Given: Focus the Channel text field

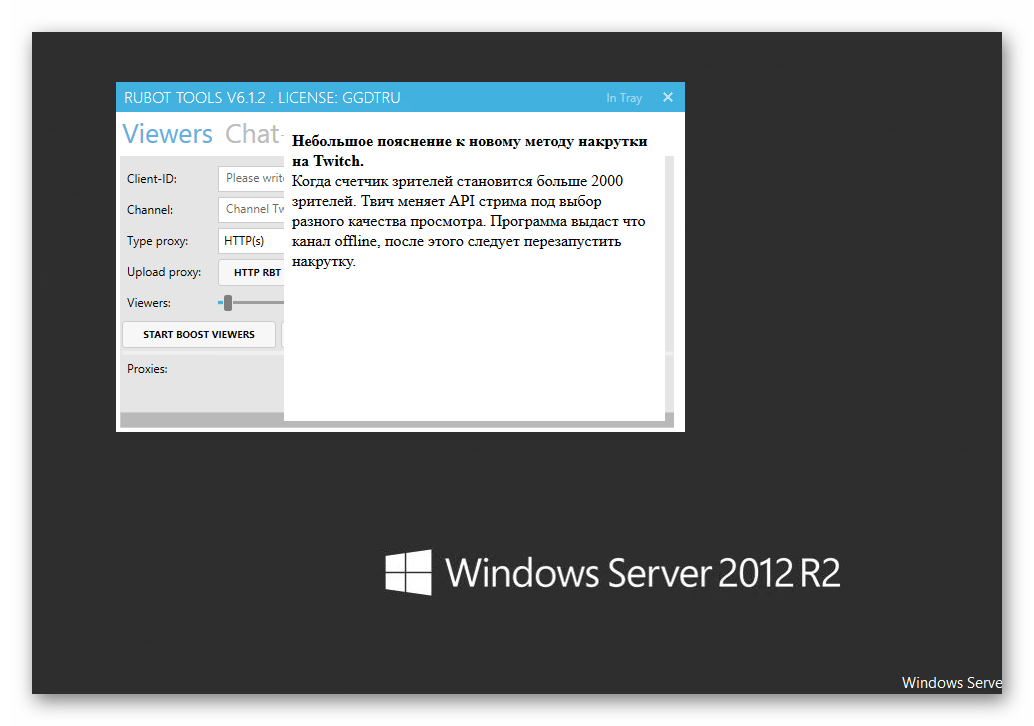Looking at the screenshot, I should pyautogui.click(x=252, y=209).
